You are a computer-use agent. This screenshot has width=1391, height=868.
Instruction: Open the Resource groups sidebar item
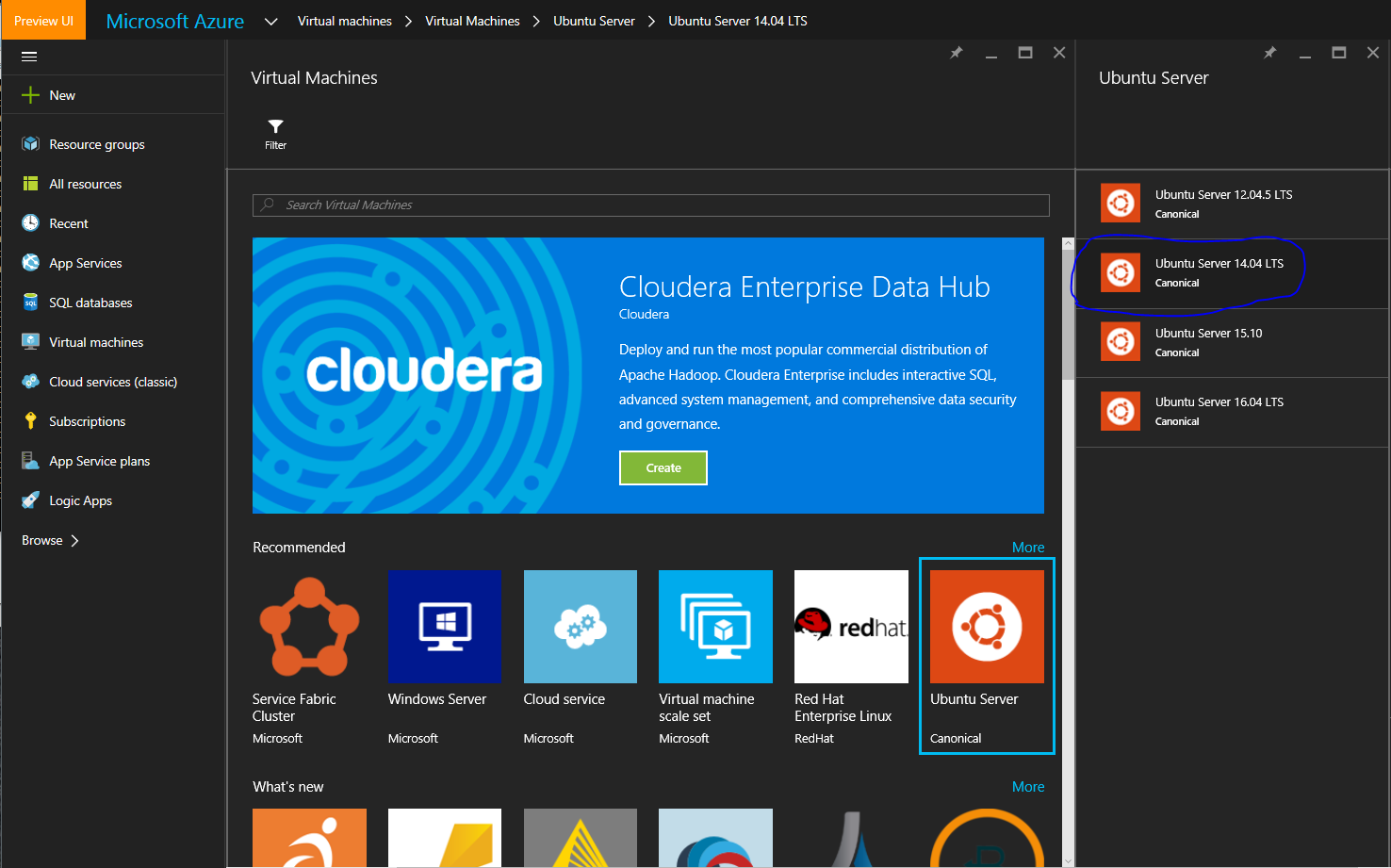pos(113,144)
